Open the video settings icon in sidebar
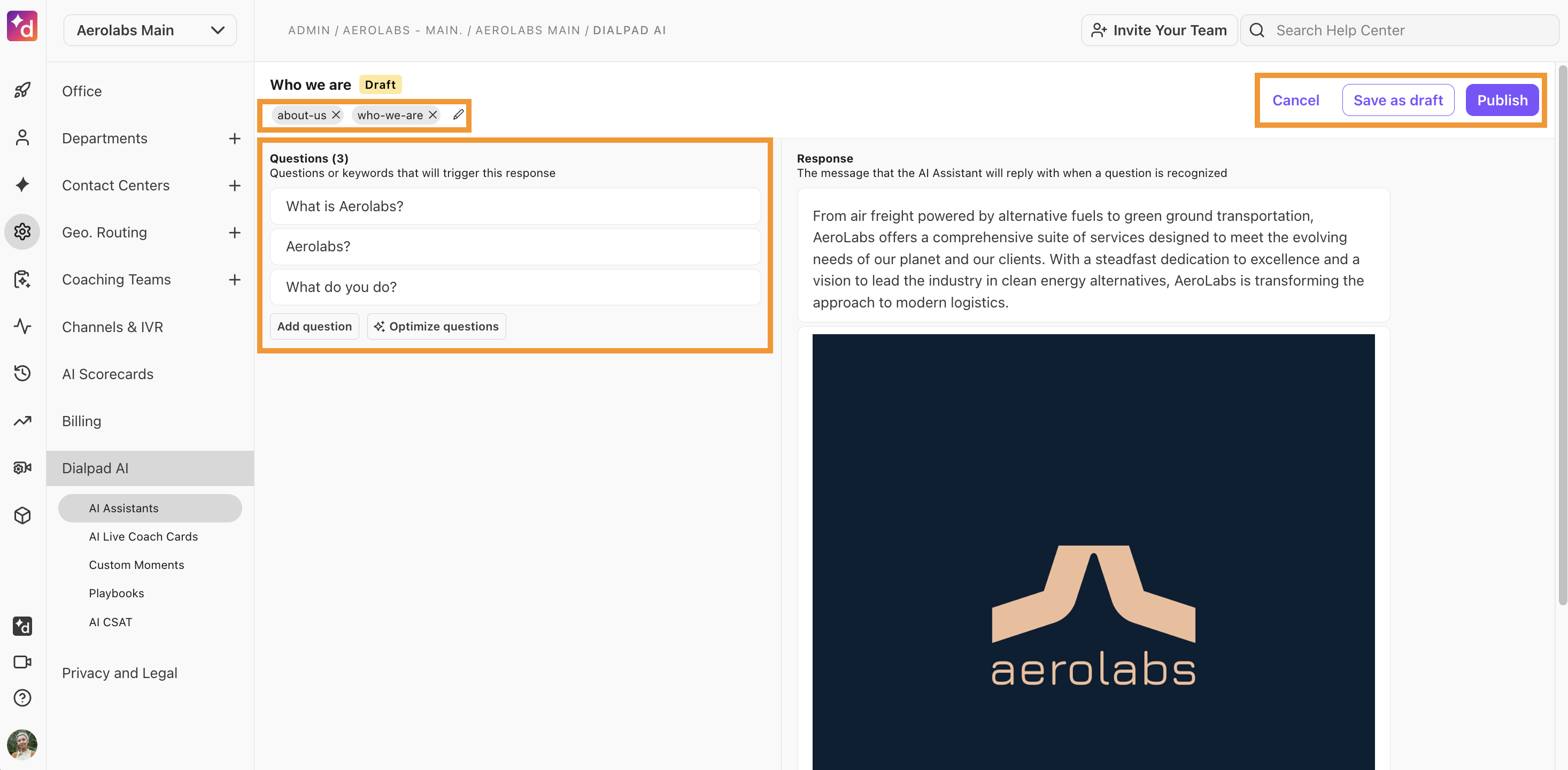The width and height of the screenshot is (1568, 770). click(x=22, y=467)
